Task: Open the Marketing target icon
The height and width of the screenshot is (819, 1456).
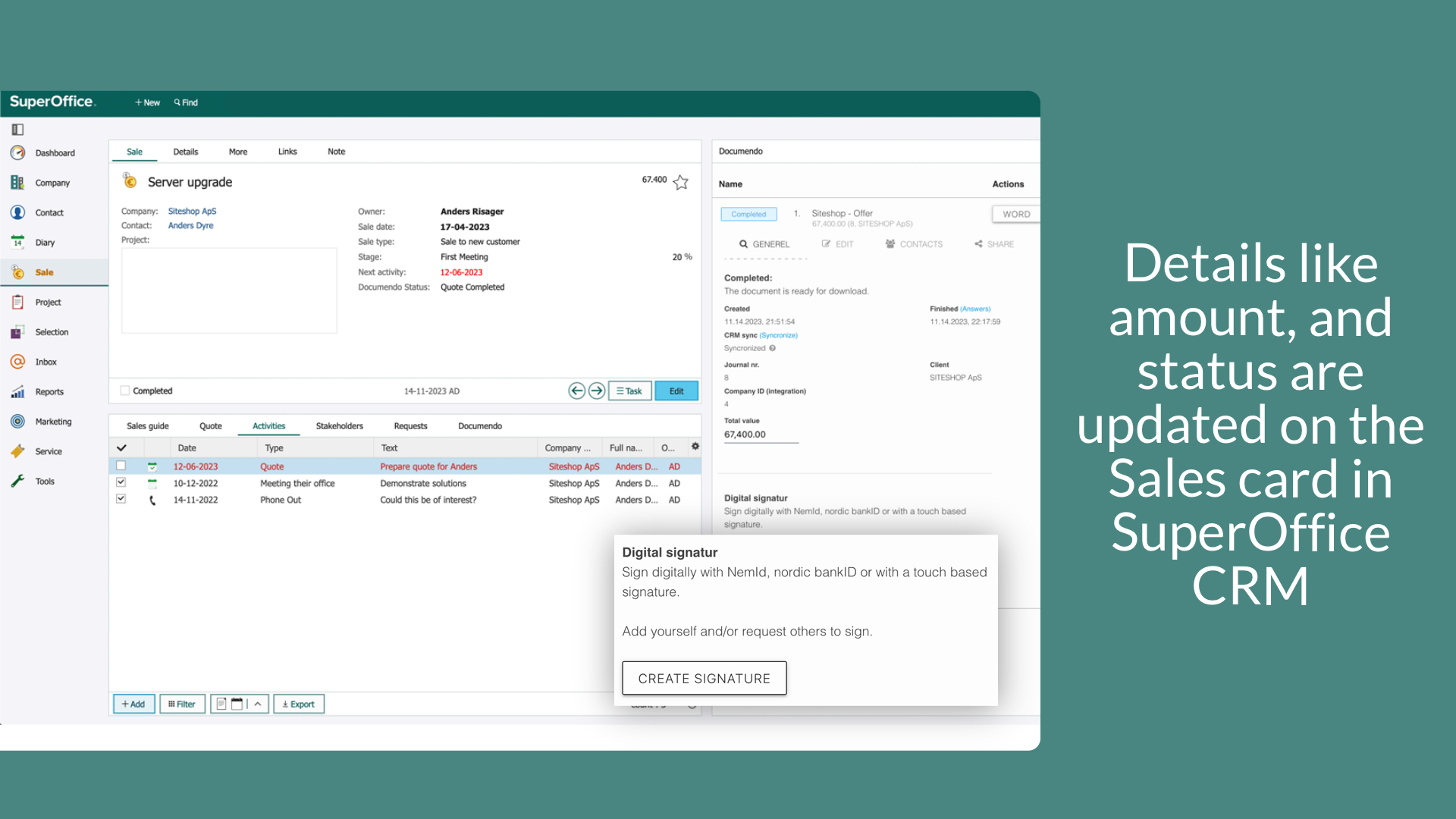Action: (17, 422)
